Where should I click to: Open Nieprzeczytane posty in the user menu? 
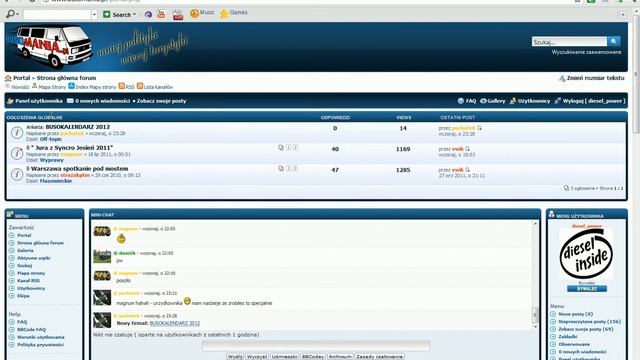(589, 322)
